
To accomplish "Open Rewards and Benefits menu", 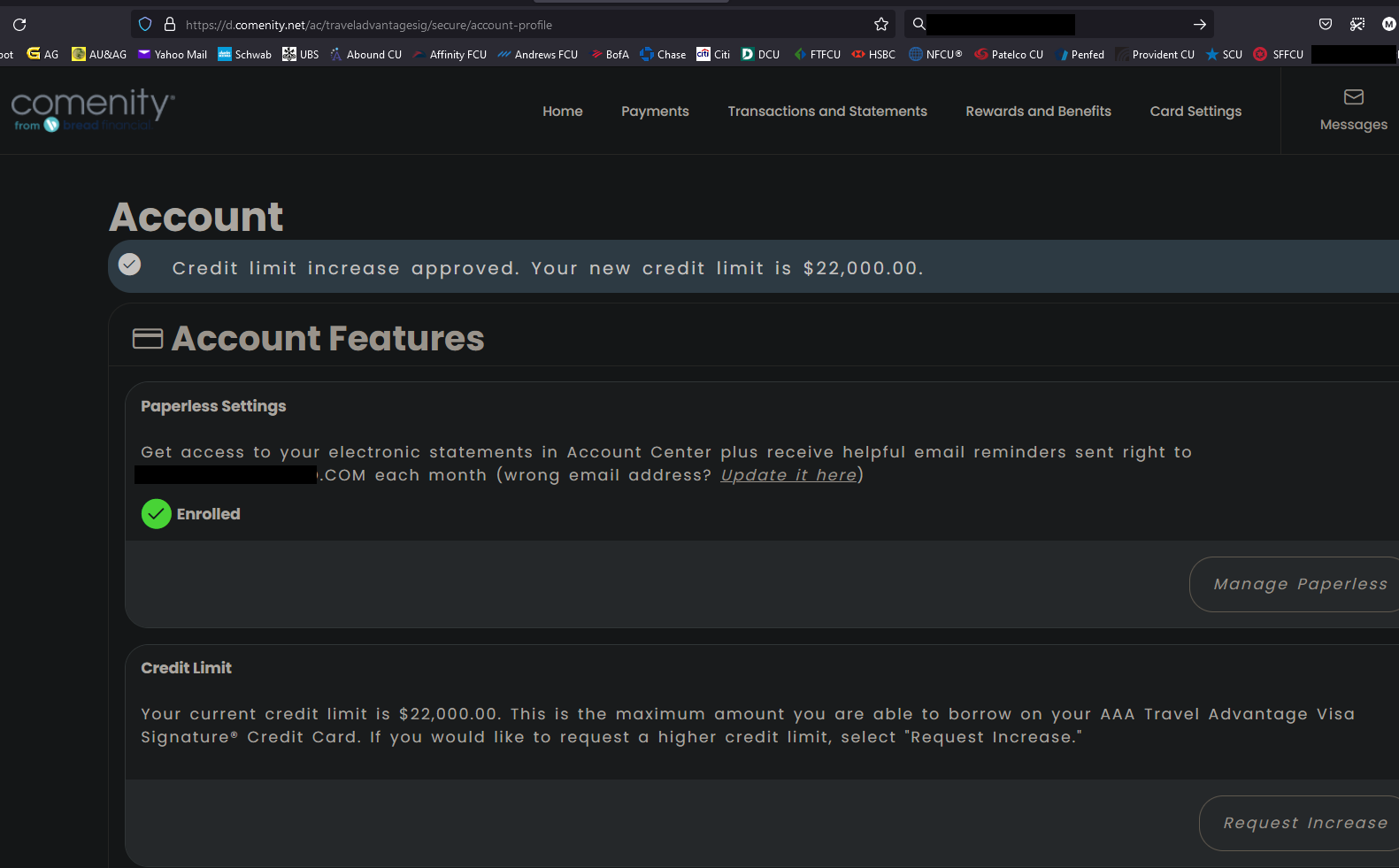I will [1038, 111].
